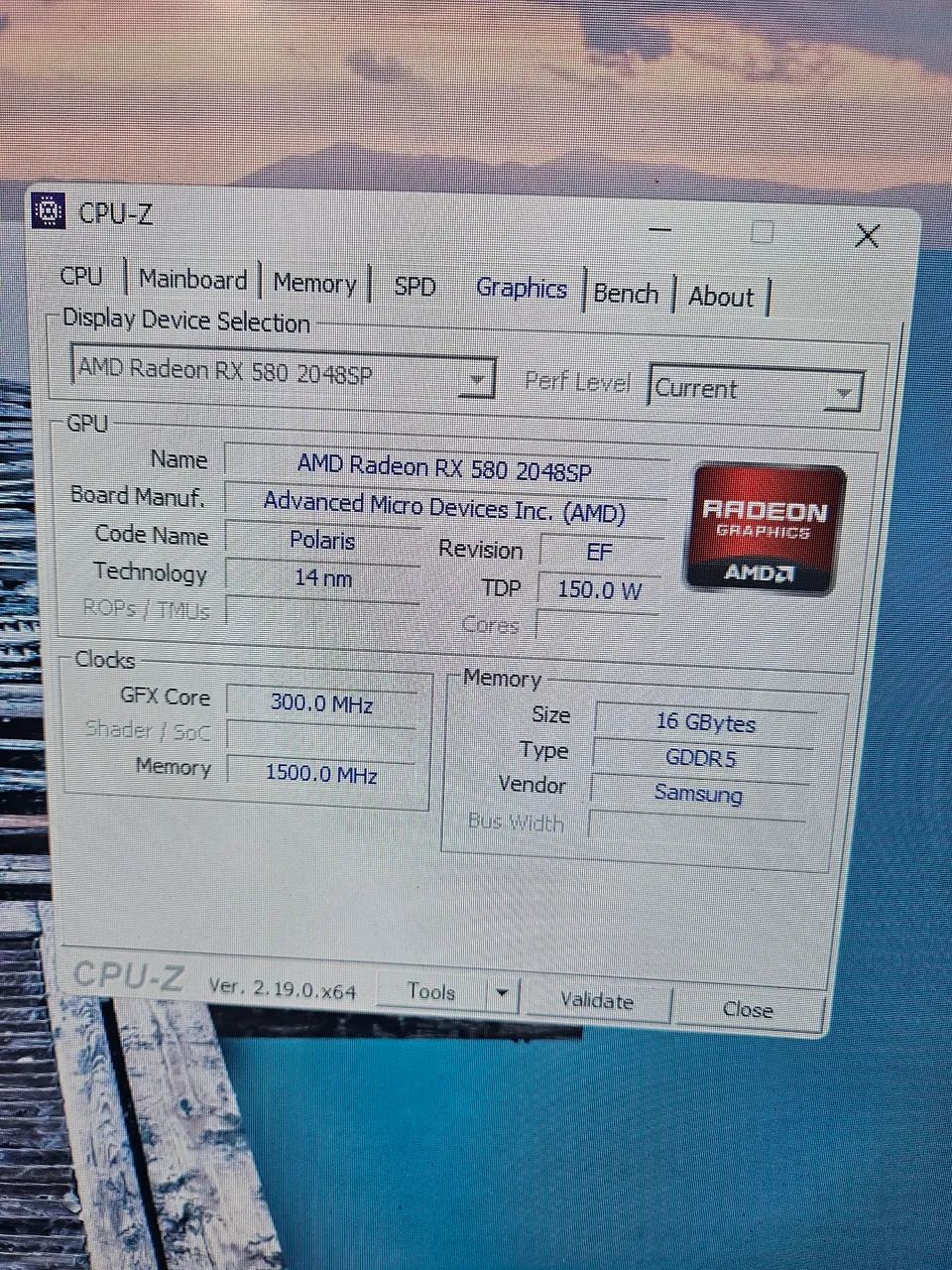Open the About tab
Image resolution: width=952 pixels, height=1270 pixels.
[721, 297]
